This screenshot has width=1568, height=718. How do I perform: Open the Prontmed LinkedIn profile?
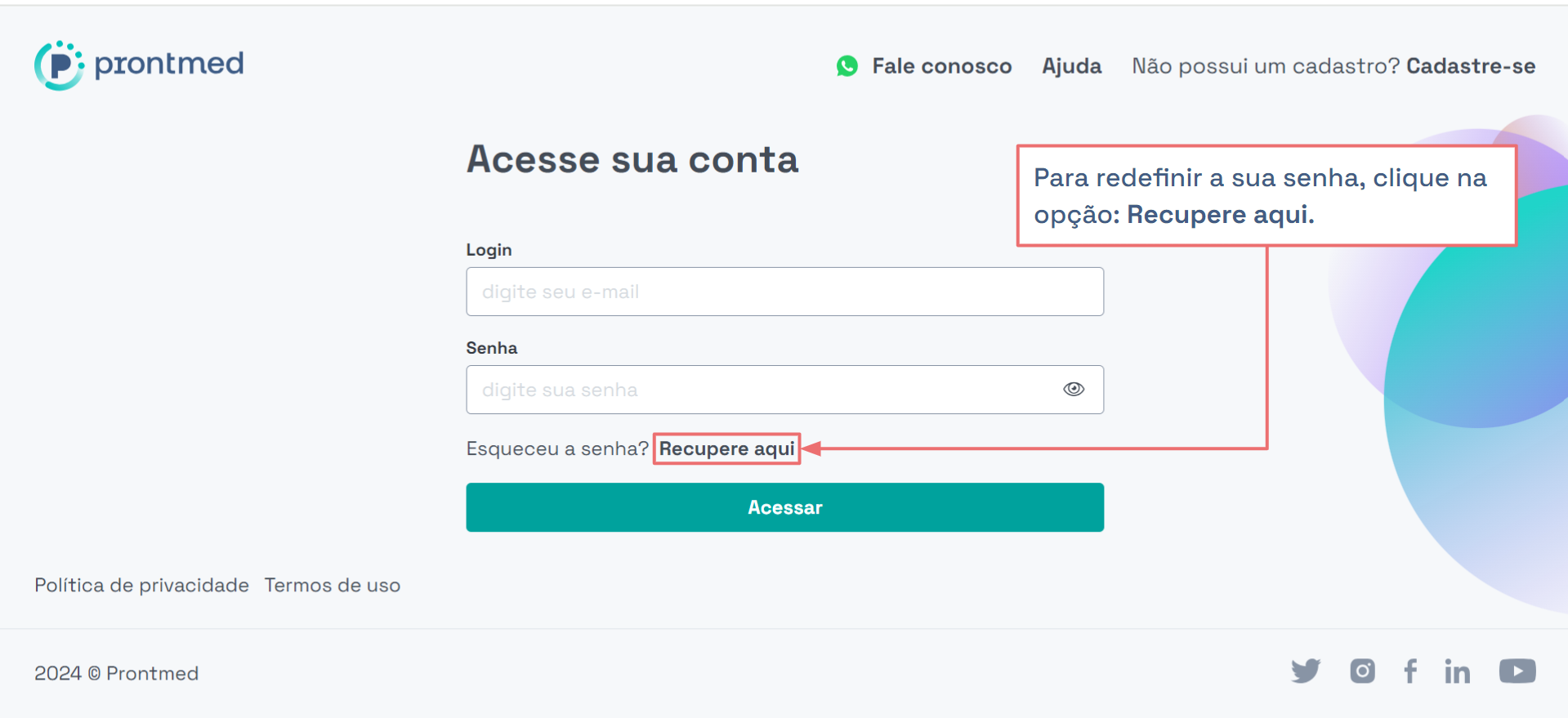pos(1457,671)
